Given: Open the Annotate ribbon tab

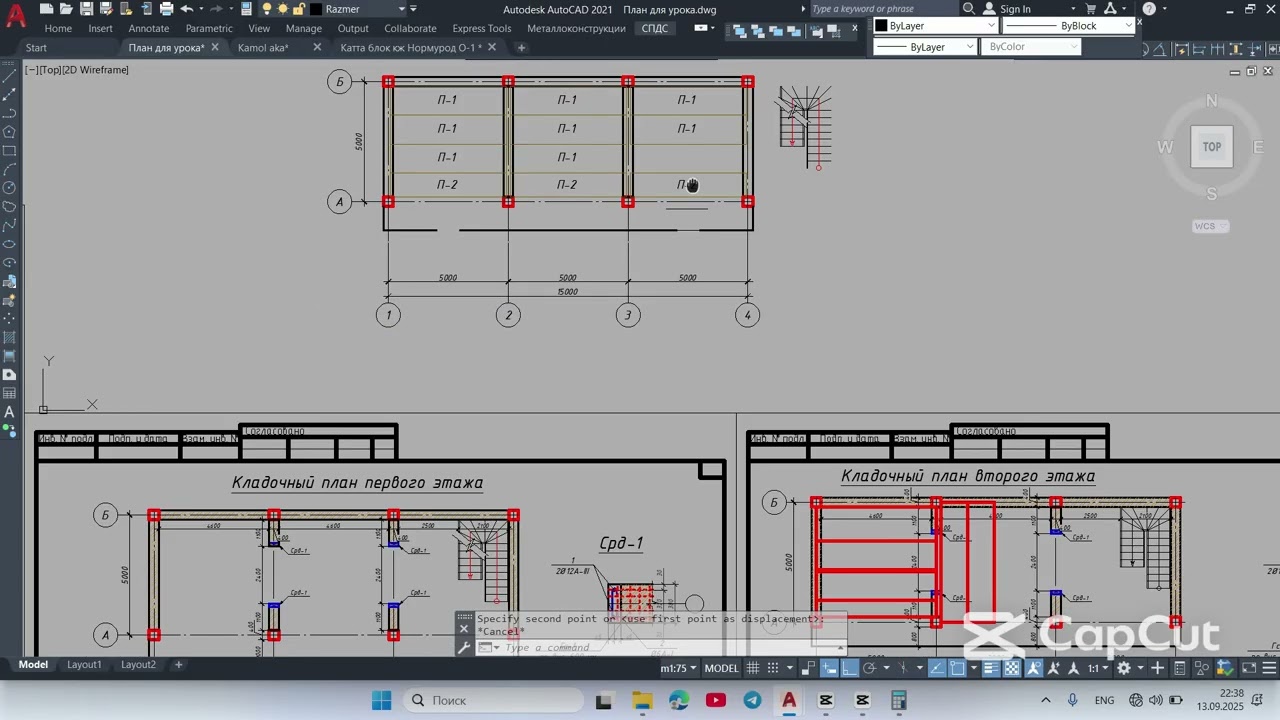Looking at the screenshot, I should [x=149, y=28].
